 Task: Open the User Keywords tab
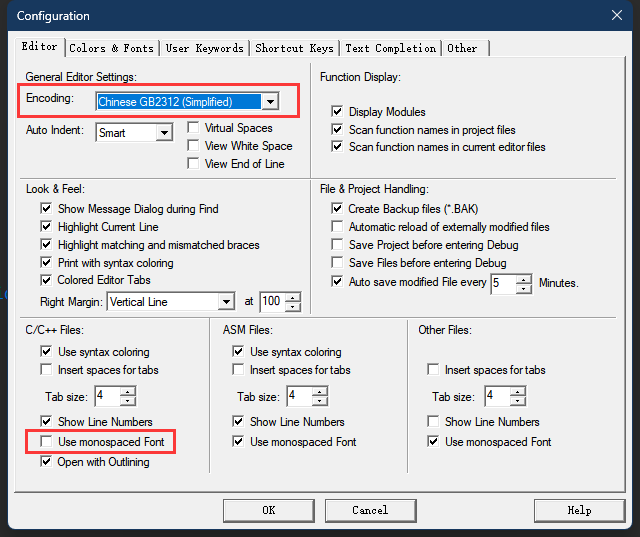coord(204,48)
